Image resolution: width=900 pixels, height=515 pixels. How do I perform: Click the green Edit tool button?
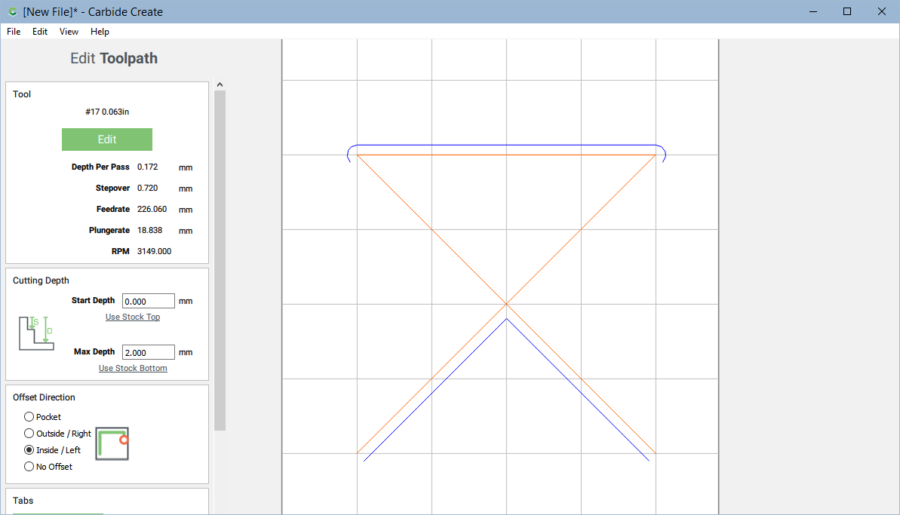tap(107, 140)
